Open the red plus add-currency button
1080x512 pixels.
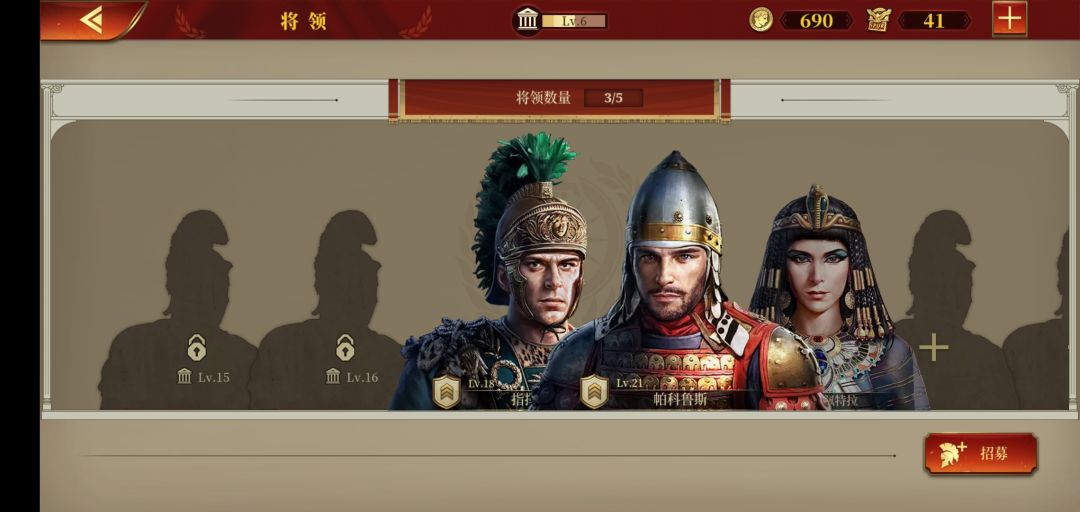(x=1009, y=19)
